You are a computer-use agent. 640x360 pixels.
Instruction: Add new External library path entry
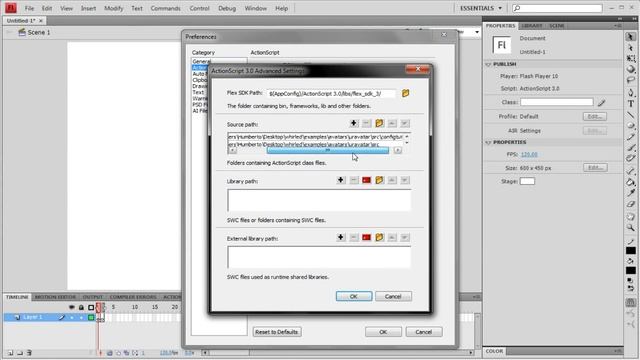tap(341, 237)
